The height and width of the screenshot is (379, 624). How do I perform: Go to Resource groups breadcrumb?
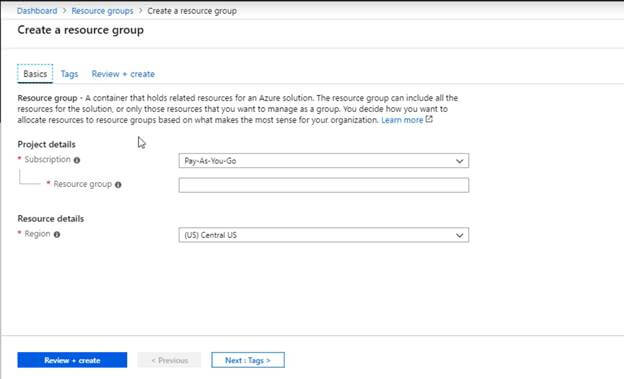102,11
